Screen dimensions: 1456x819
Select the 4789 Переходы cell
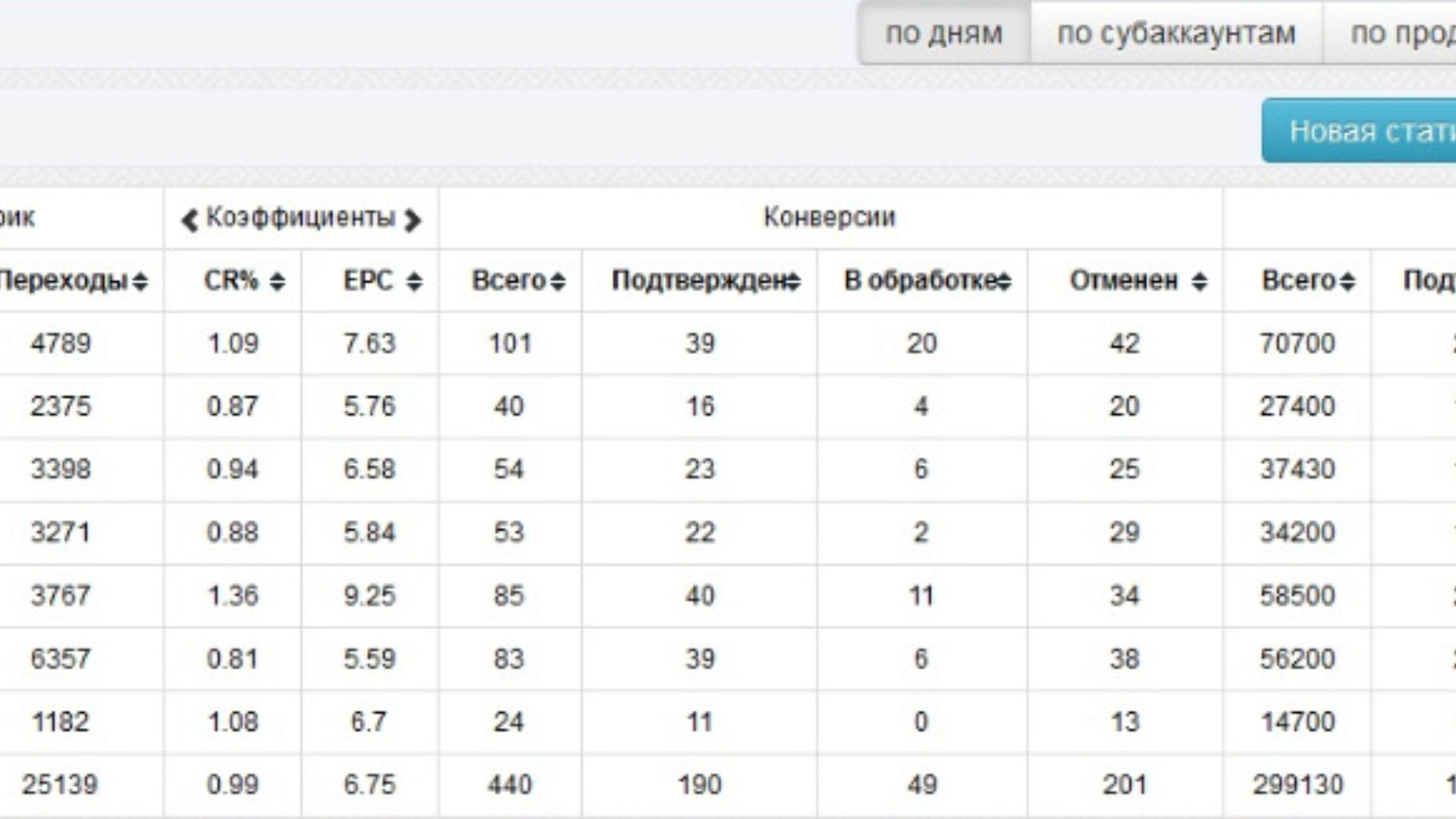[x=61, y=344]
